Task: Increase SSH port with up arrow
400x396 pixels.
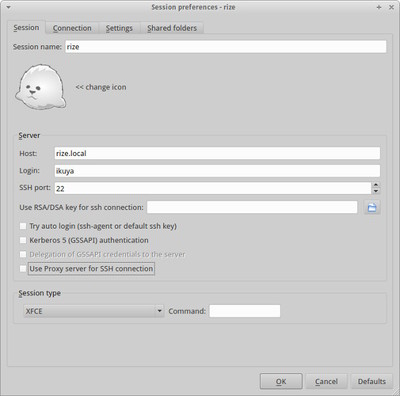Action: coord(376,185)
